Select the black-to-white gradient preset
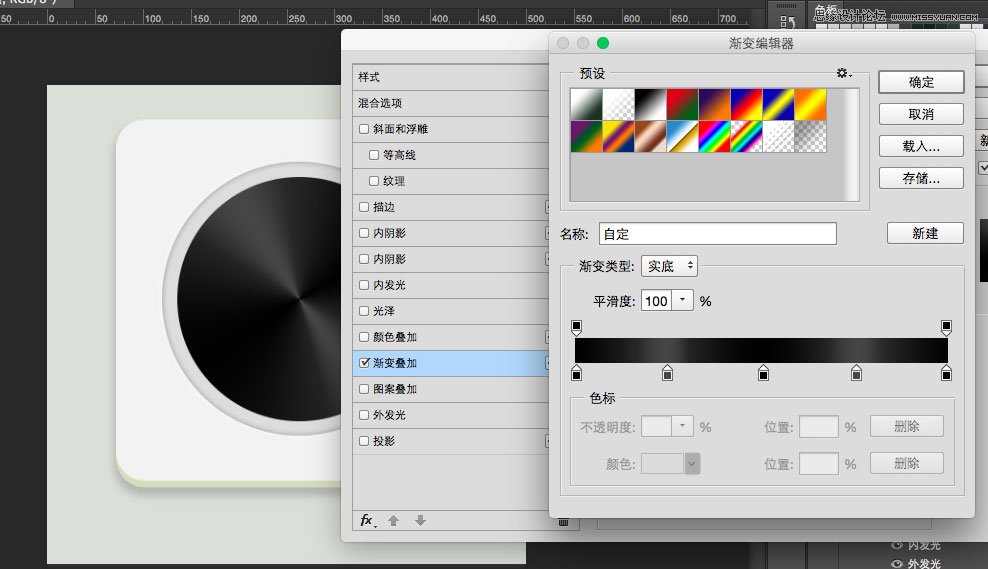Screen dimensions: 988x569 coord(650,104)
